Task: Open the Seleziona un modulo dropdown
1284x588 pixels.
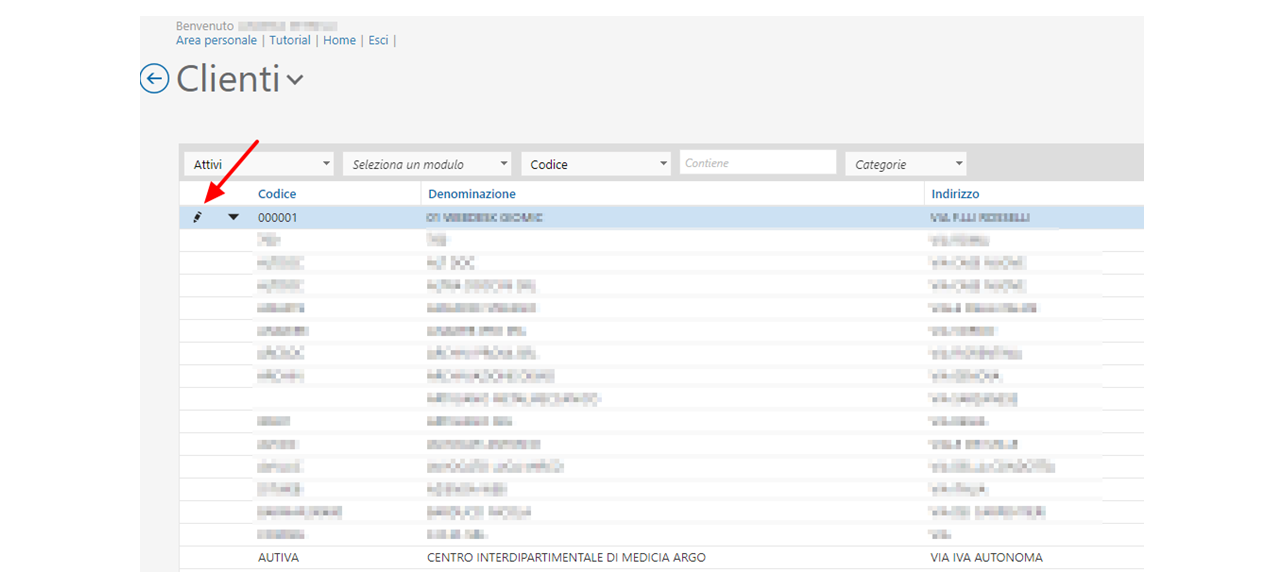Action: coord(427,164)
